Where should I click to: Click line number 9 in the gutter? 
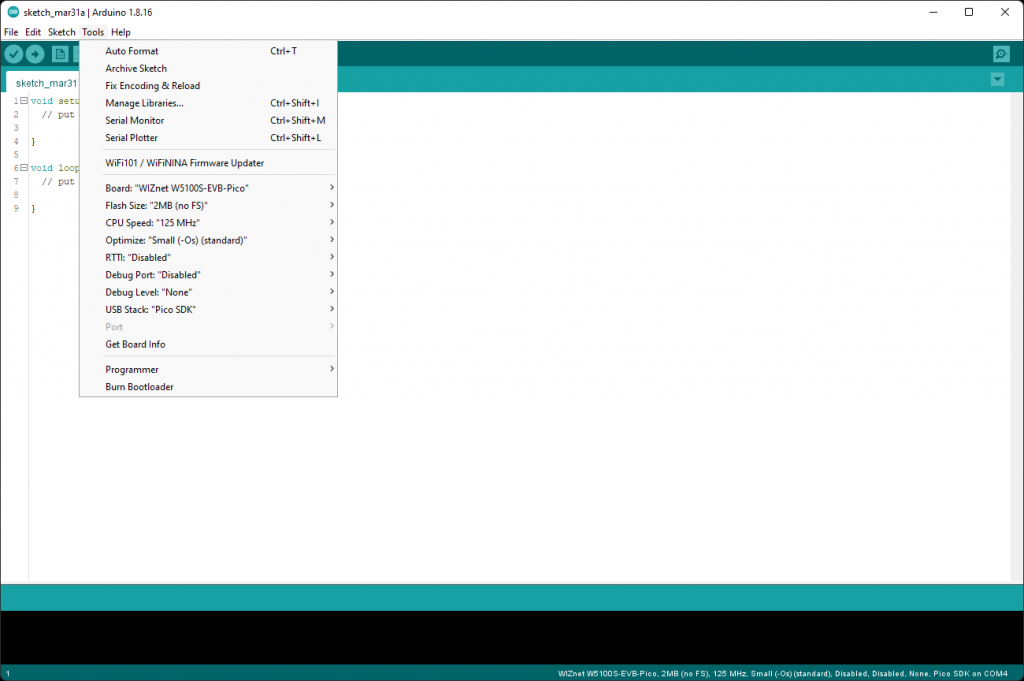[x=16, y=208]
